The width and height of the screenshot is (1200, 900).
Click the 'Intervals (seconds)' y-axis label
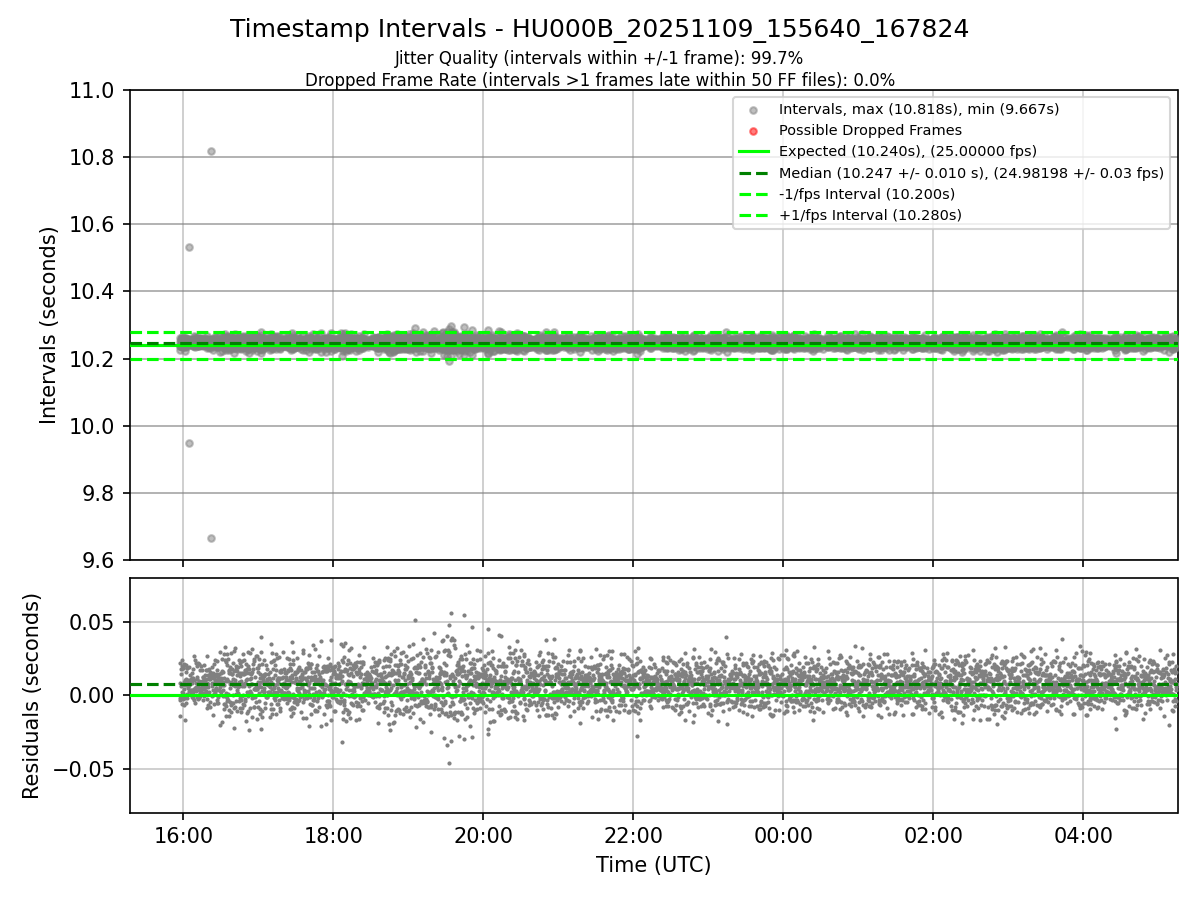[x=49, y=325]
